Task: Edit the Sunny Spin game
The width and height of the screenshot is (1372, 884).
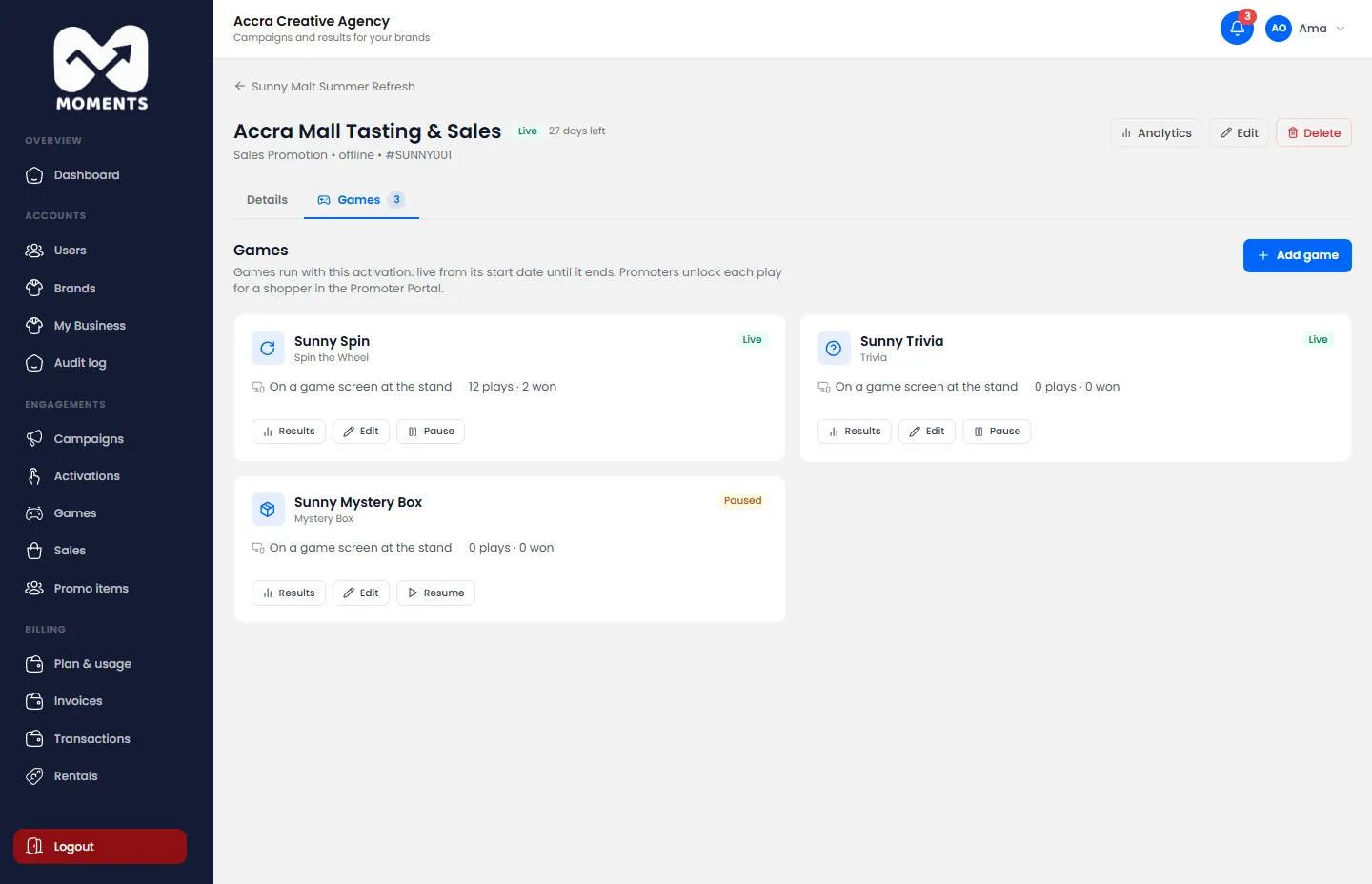Action: (x=361, y=432)
